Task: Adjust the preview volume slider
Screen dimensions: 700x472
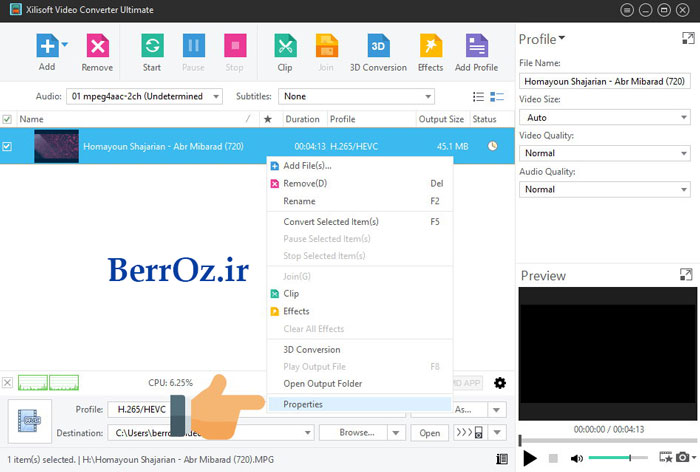Action: [x=615, y=458]
